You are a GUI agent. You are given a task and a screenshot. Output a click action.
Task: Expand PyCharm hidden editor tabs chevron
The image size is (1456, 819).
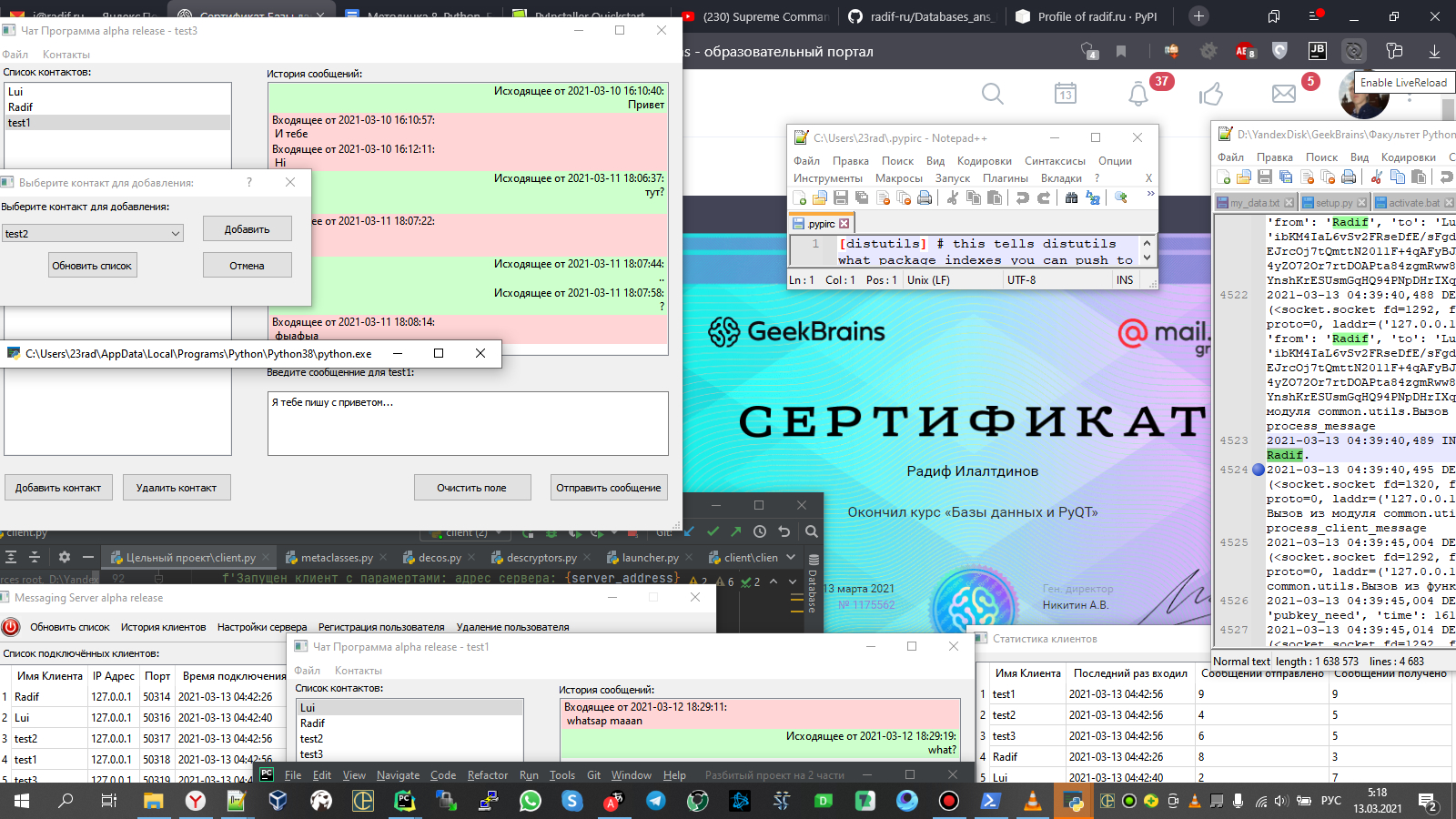[791, 557]
